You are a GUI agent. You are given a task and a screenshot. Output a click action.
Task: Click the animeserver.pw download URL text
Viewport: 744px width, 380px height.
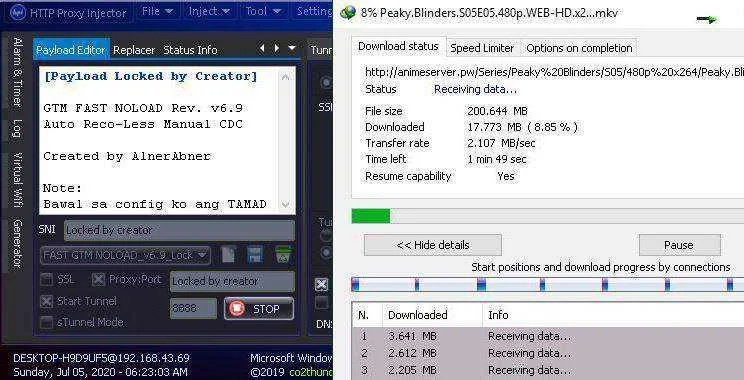point(554,72)
